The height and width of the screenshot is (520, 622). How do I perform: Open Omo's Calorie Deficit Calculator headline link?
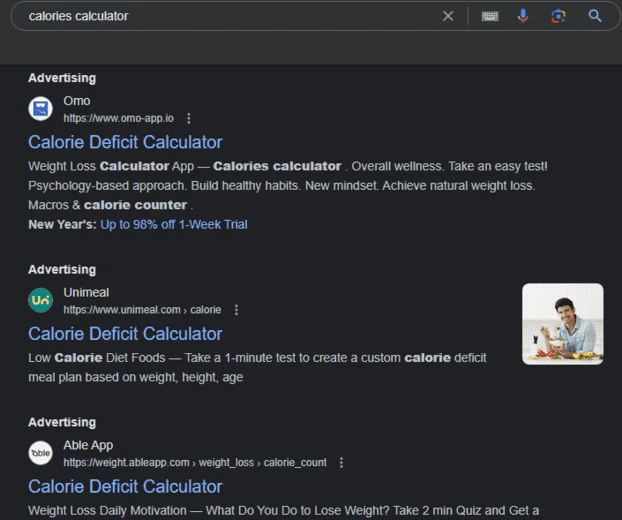pos(125,142)
